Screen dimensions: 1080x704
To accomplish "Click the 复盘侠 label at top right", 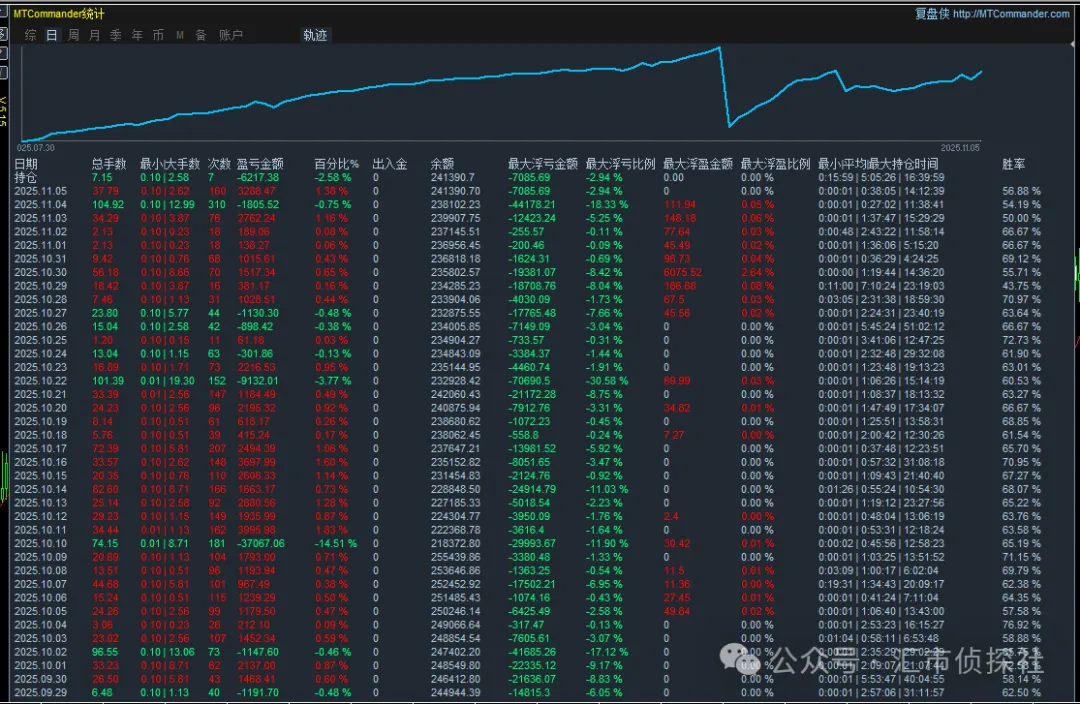I will click(x=931, y=14).
